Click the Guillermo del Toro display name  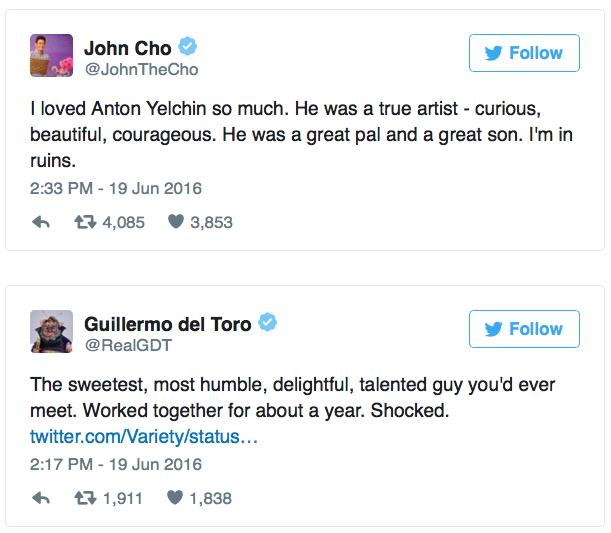click(x=168, y=324)
